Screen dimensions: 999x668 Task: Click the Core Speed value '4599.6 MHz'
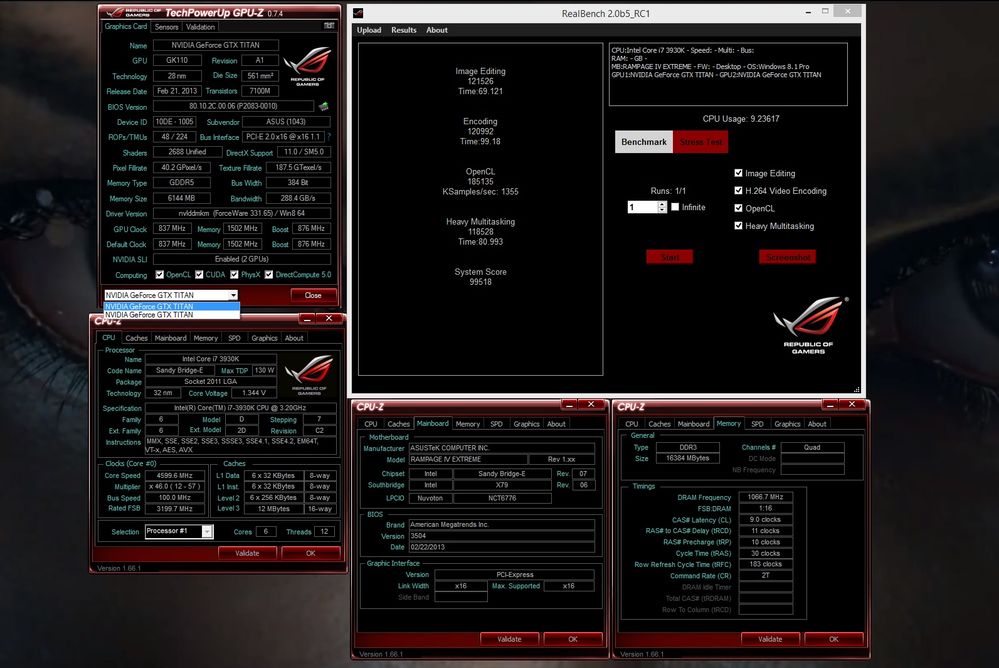175,476
